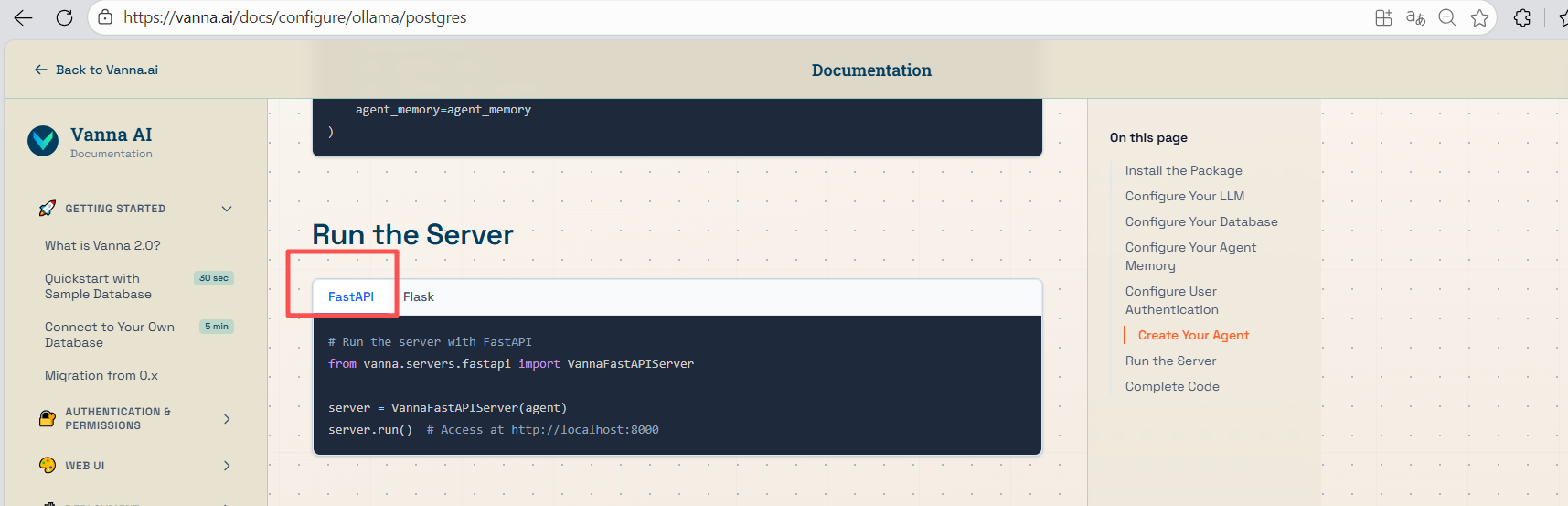Click the On this page heading
This screenshot has width=1568, height=506.
click(x=1148, y=137)
